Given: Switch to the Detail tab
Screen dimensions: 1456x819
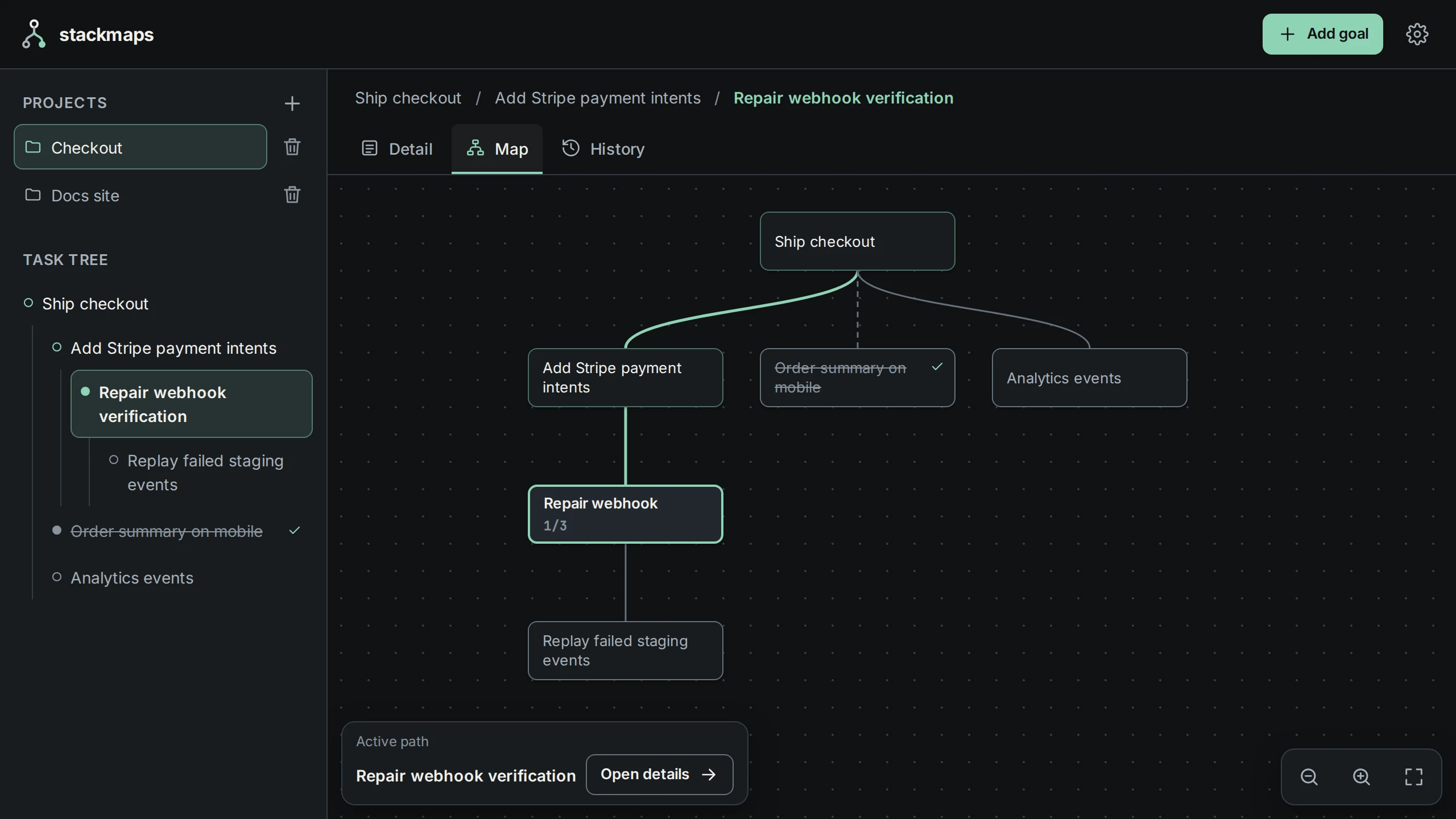Looking at the screenshot, I should pyautogui.click(x=397, y=149).
